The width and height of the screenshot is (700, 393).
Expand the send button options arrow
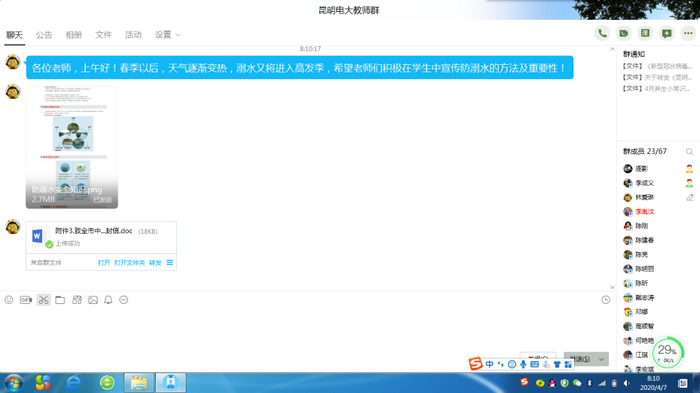tap(602, 359)
